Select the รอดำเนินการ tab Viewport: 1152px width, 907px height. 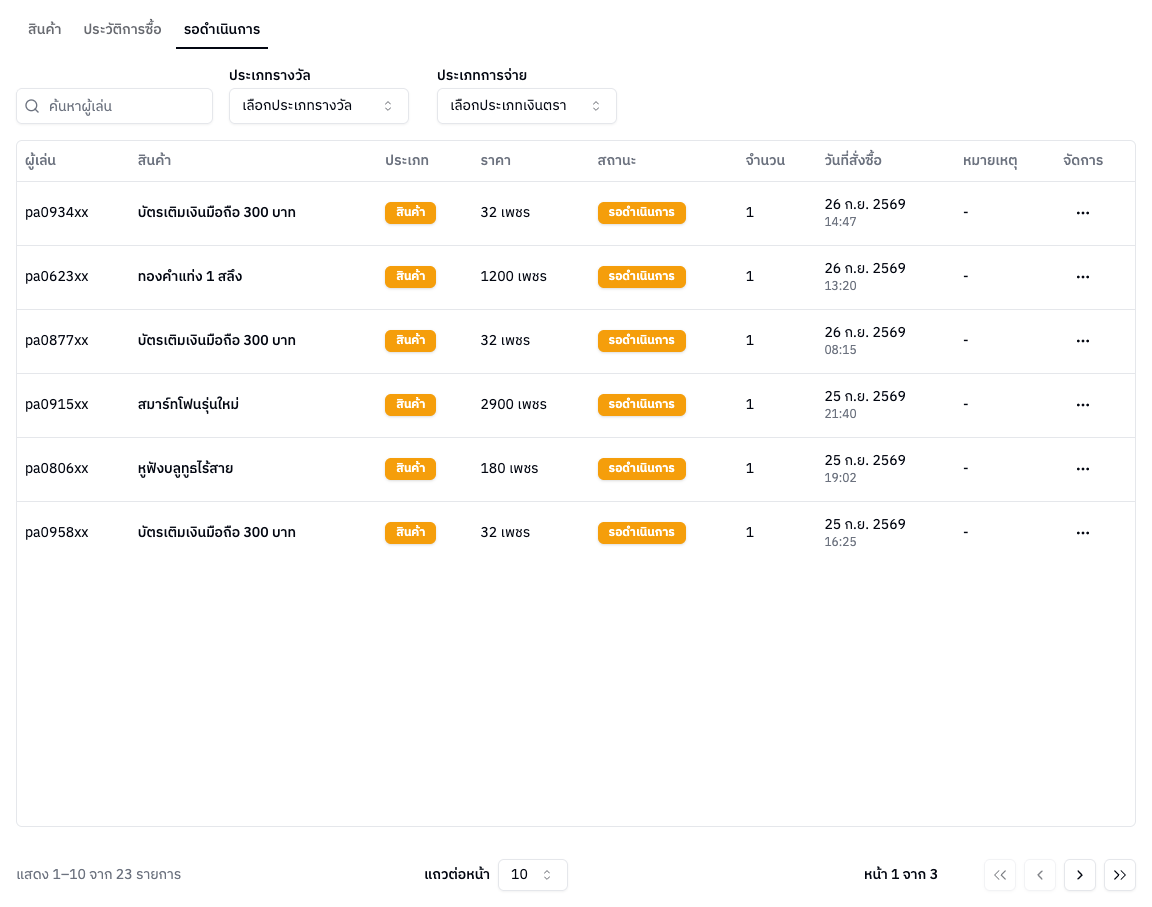click(222, 29)
